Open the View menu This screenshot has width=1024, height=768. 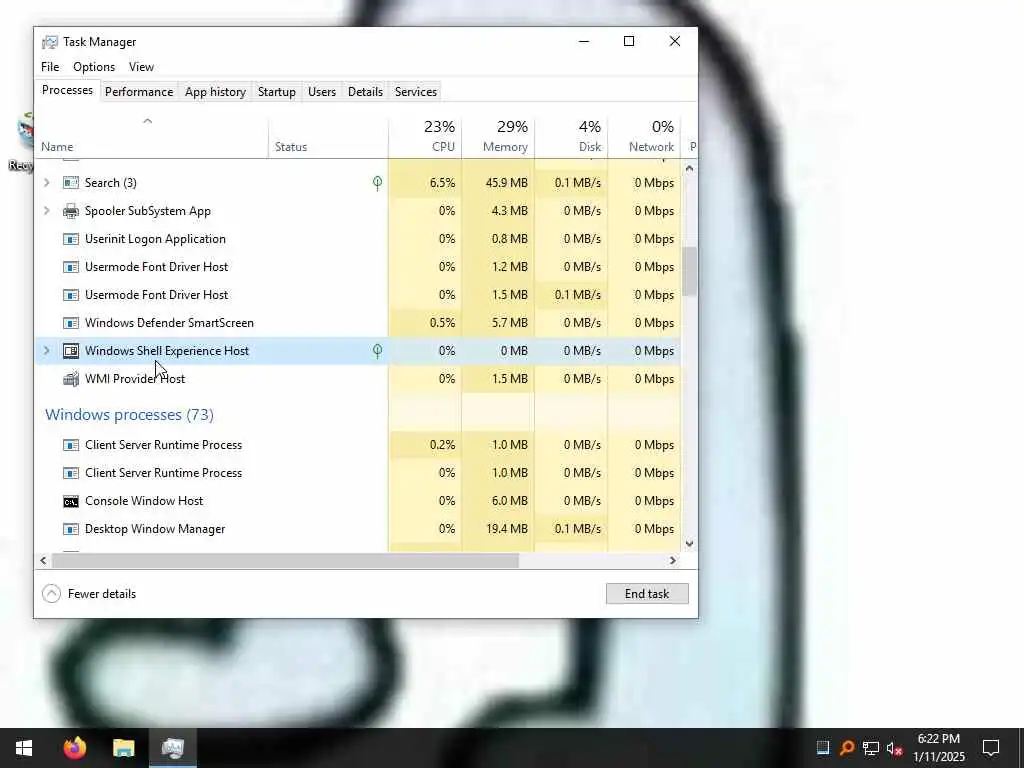click(x=141, y=67)
